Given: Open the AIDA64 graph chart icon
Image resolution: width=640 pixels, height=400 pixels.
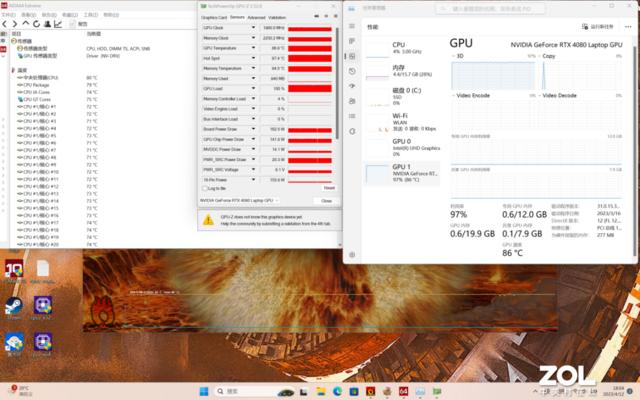Looking at the screenshot, I should tap(58, 24).
